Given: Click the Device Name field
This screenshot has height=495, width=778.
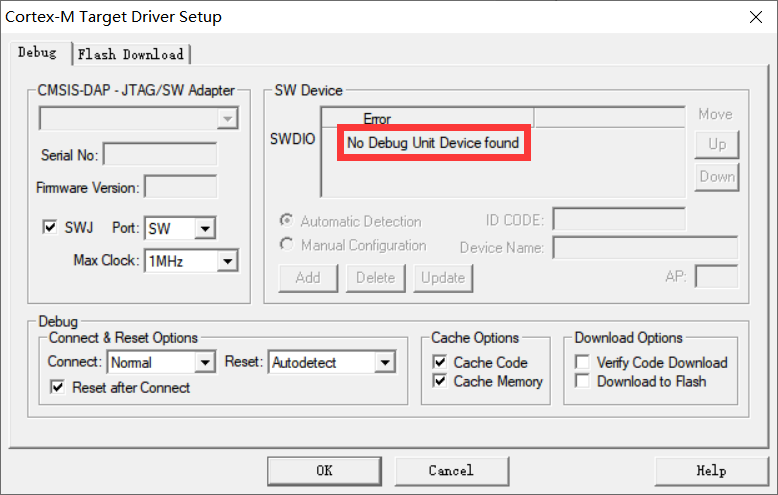Looking at the screenshot, I should (x=645, y=248).
